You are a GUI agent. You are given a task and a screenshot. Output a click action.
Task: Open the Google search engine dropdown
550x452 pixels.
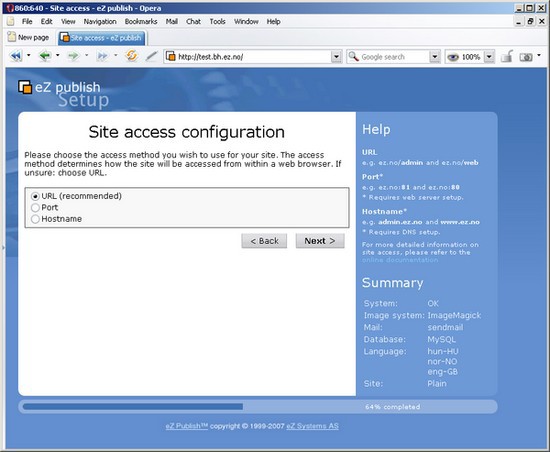pos(435,56)
